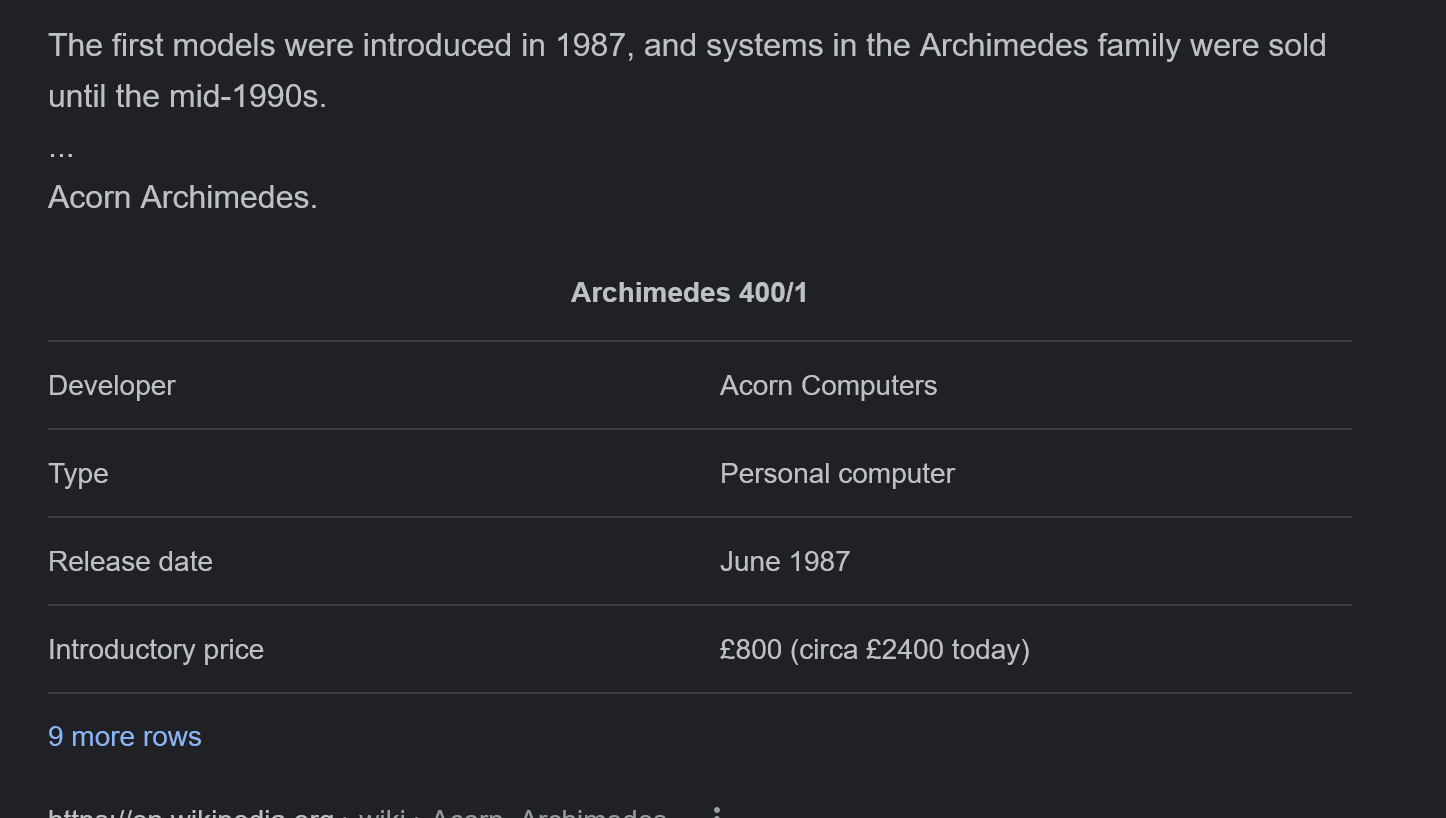Open the en.wikipedia.org source link
Screen dimensions: 1446x818
(x=191, y=813)
